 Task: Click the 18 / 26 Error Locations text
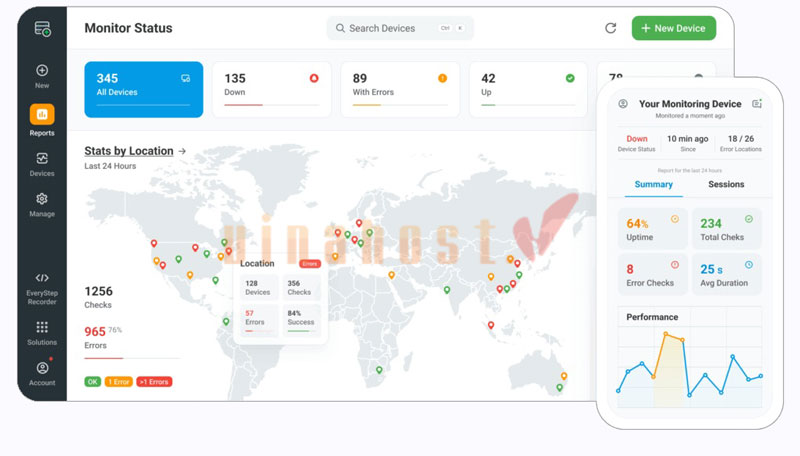741,143
